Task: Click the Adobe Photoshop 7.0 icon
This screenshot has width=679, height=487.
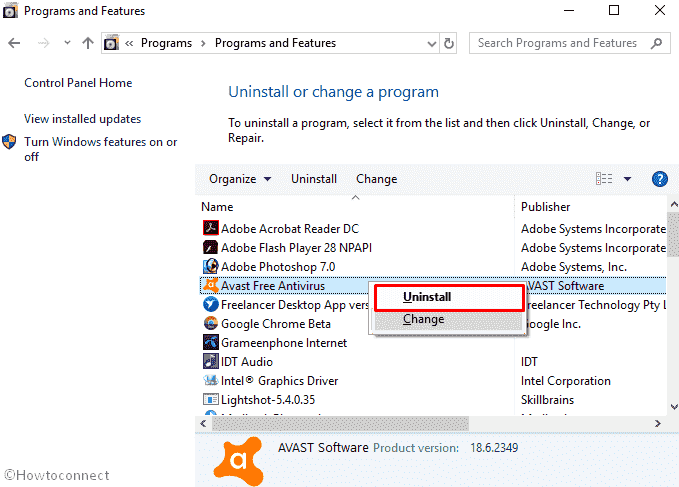Action: (211, 267)
